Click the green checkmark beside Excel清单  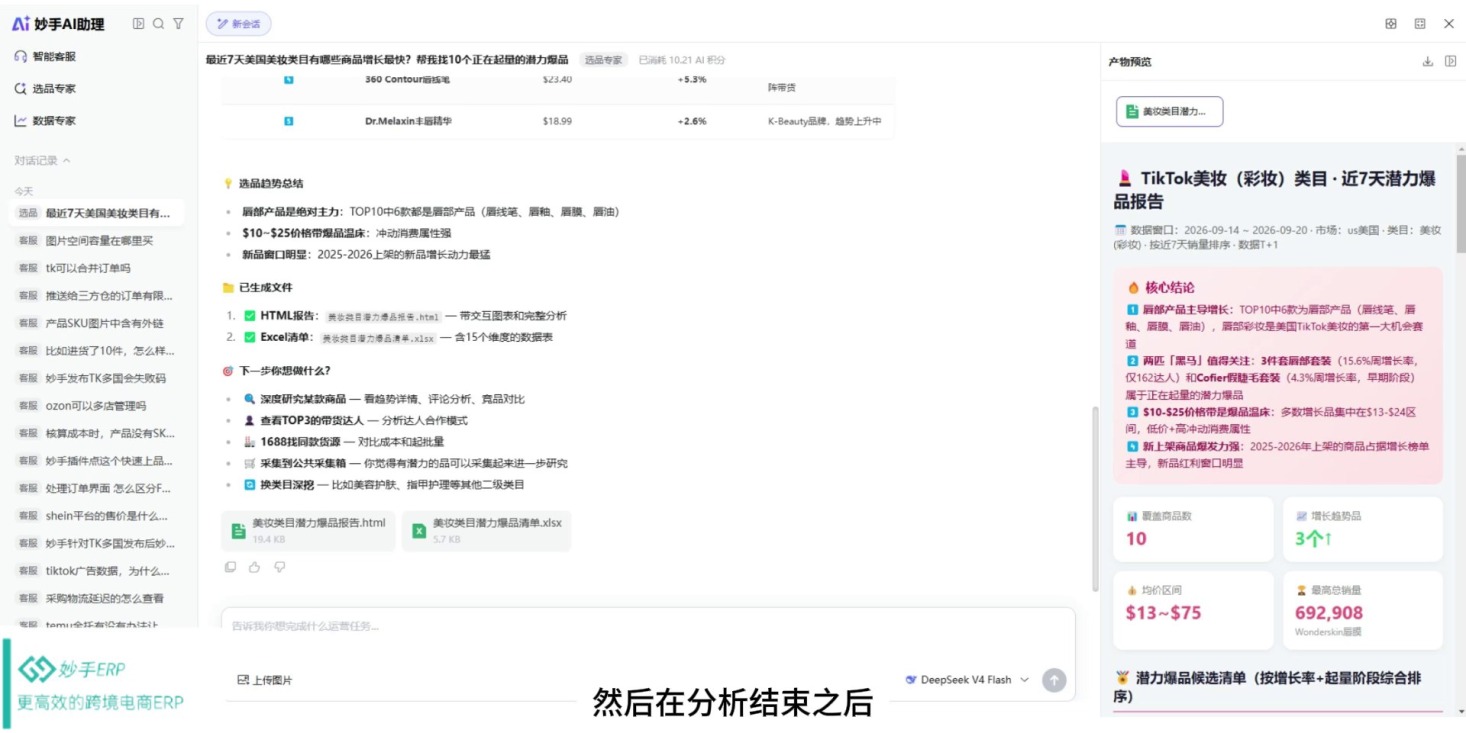(x=250, y=337)
